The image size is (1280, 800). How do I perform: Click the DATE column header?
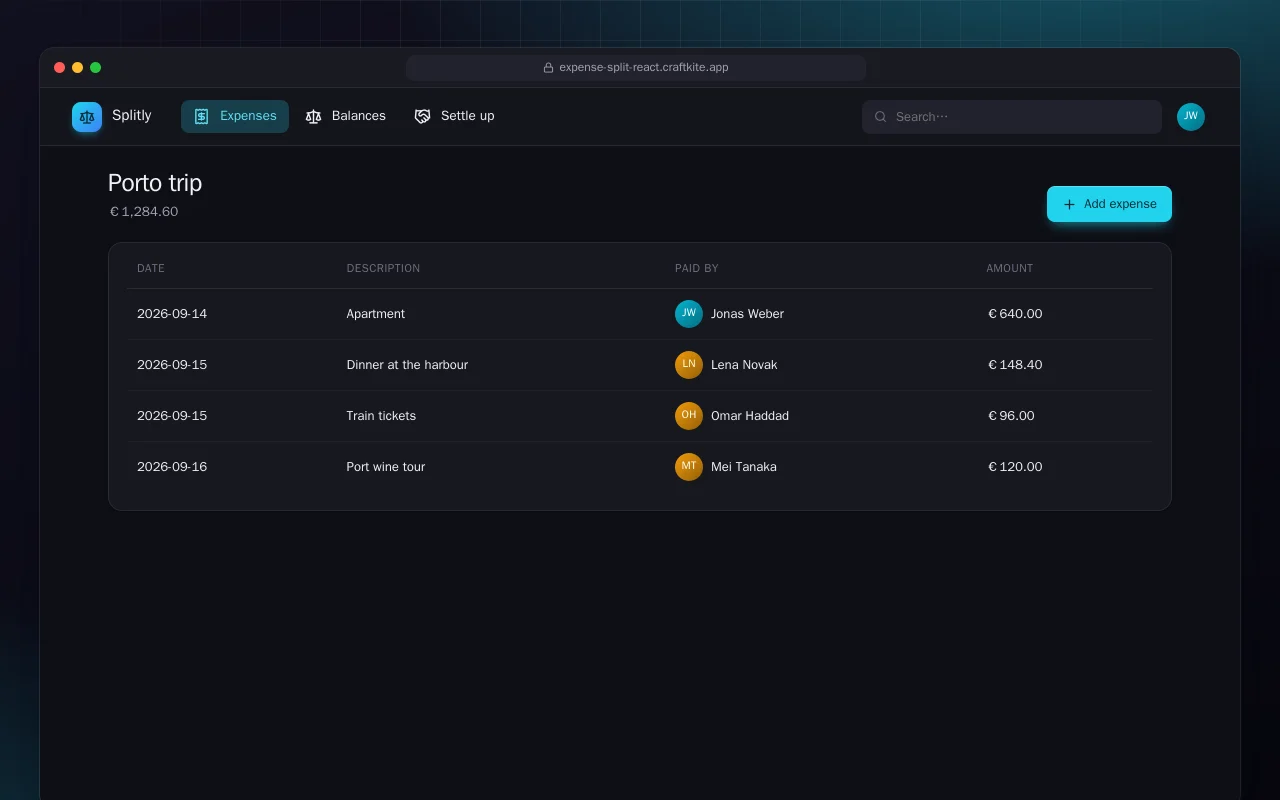(151, 268)
